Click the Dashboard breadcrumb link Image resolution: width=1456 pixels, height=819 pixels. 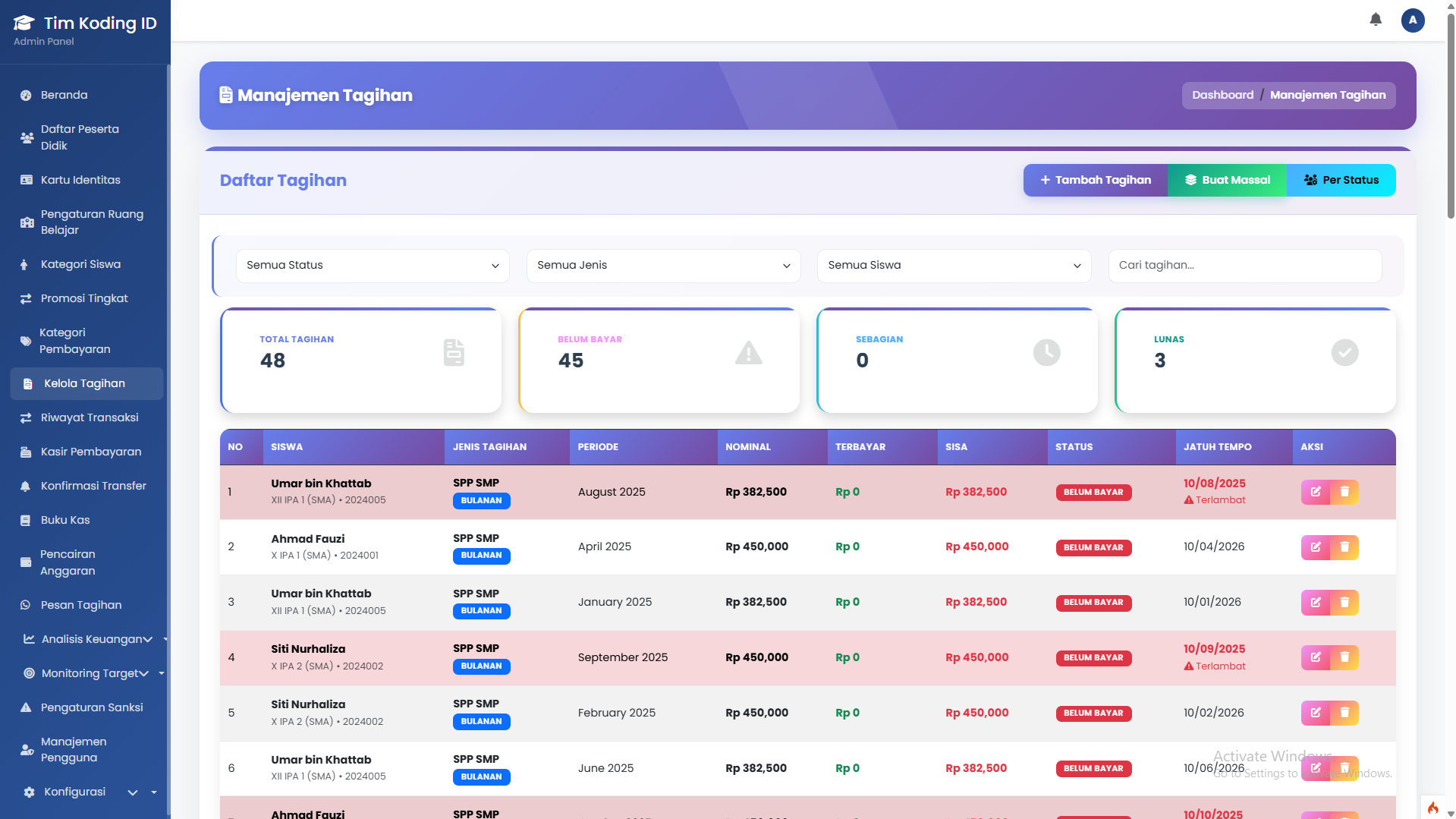point(1222,95)
